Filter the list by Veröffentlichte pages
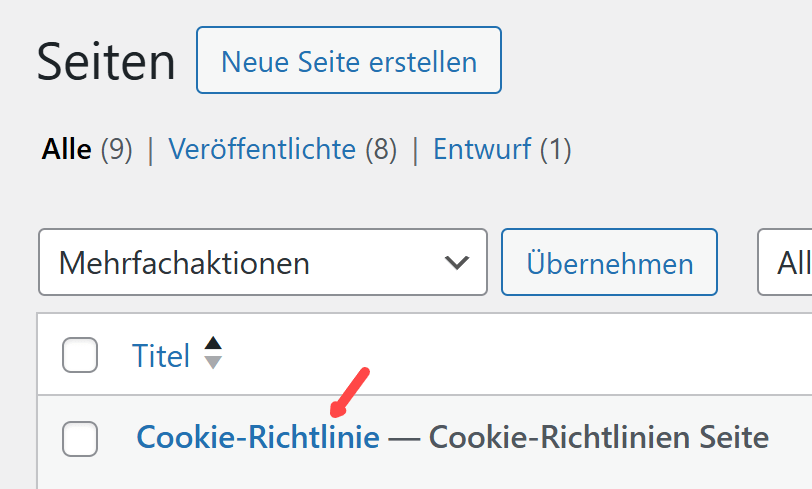This screenshot has height=489, width=812. (x=262, y=150)
